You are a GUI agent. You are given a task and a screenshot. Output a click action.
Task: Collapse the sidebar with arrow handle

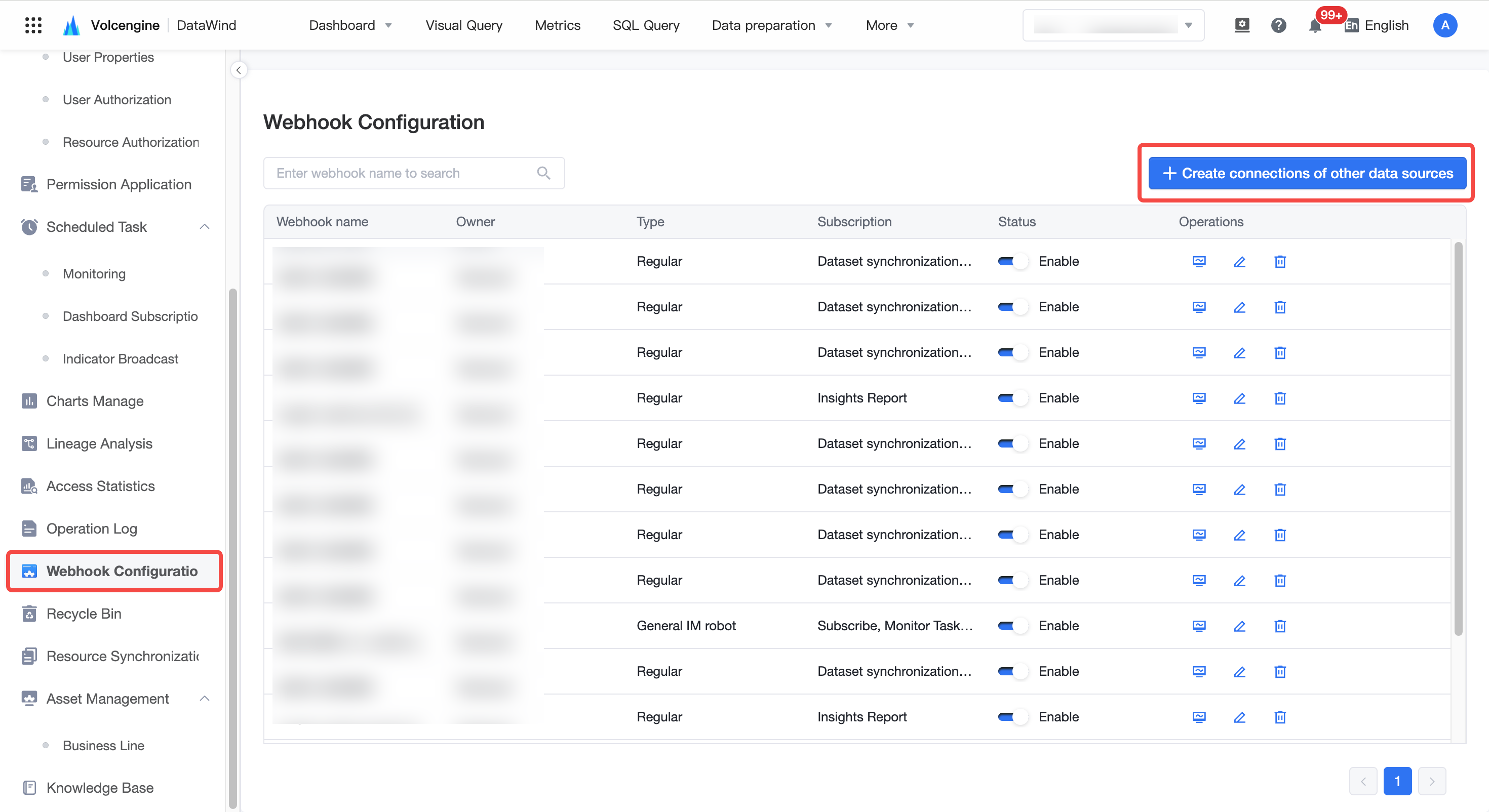pos(238,70)
